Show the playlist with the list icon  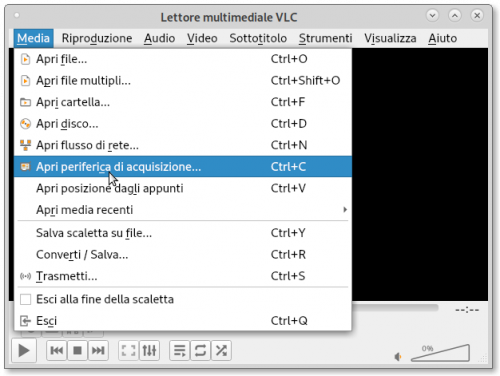(180, 351)
